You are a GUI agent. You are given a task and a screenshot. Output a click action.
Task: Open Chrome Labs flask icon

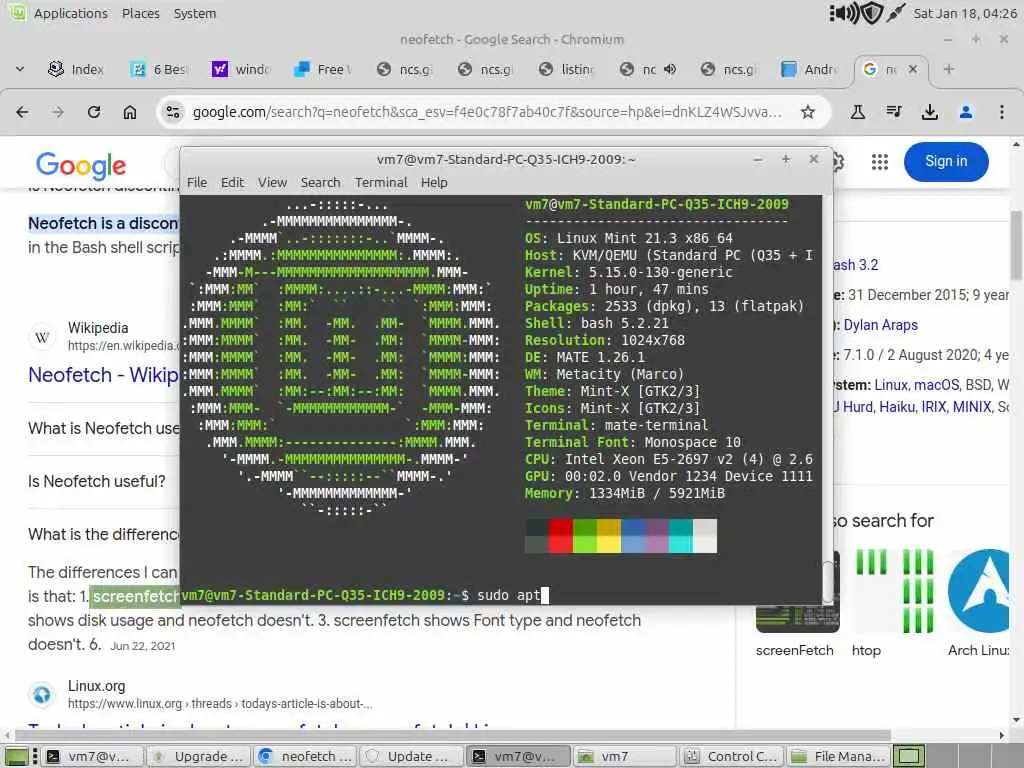tap(857, 112)
